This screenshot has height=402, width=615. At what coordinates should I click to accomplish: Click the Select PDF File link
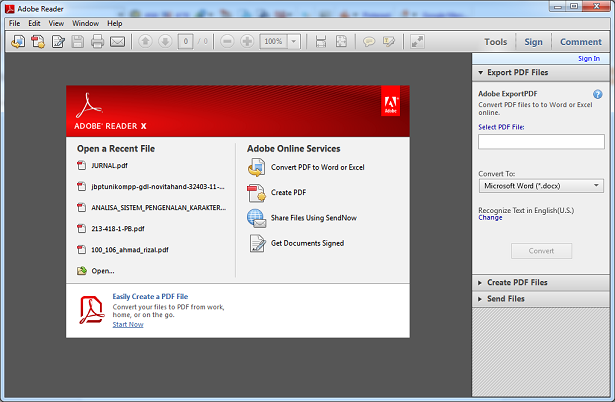coord(501,127)
